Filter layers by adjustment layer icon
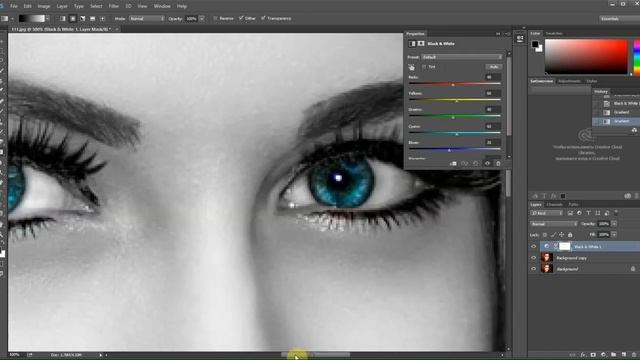Screen dimensions: 640x360 coord(579,213)
